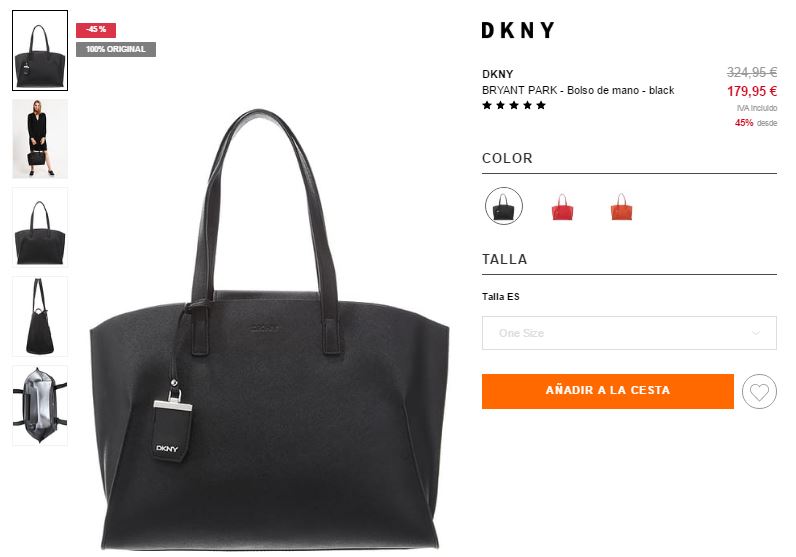Viewport: 796px width, 557px height.
Task: Show bag interior top view thumbnail
Action: click(40, 405)
